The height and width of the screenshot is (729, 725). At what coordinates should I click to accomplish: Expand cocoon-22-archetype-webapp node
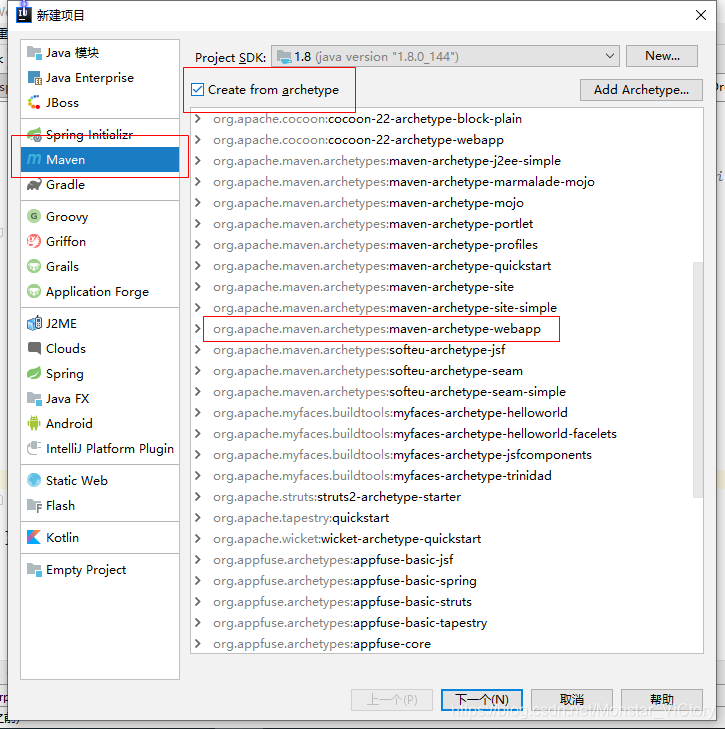coord(198,140)
